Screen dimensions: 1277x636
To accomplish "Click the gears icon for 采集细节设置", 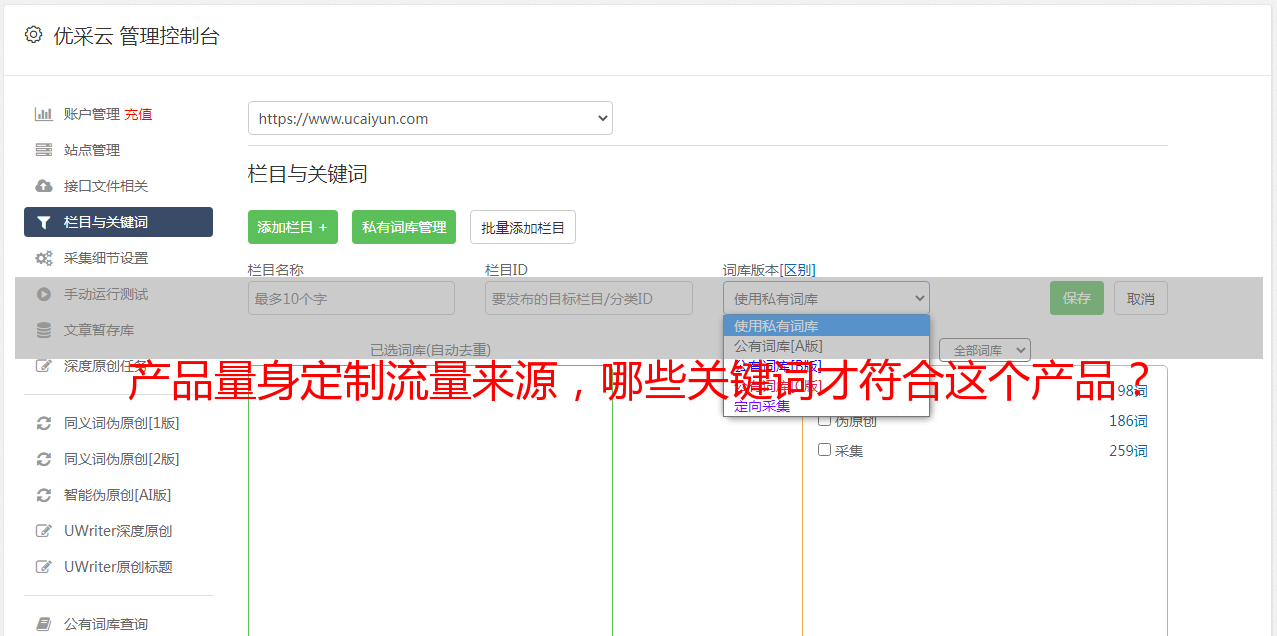I will 43,258.
